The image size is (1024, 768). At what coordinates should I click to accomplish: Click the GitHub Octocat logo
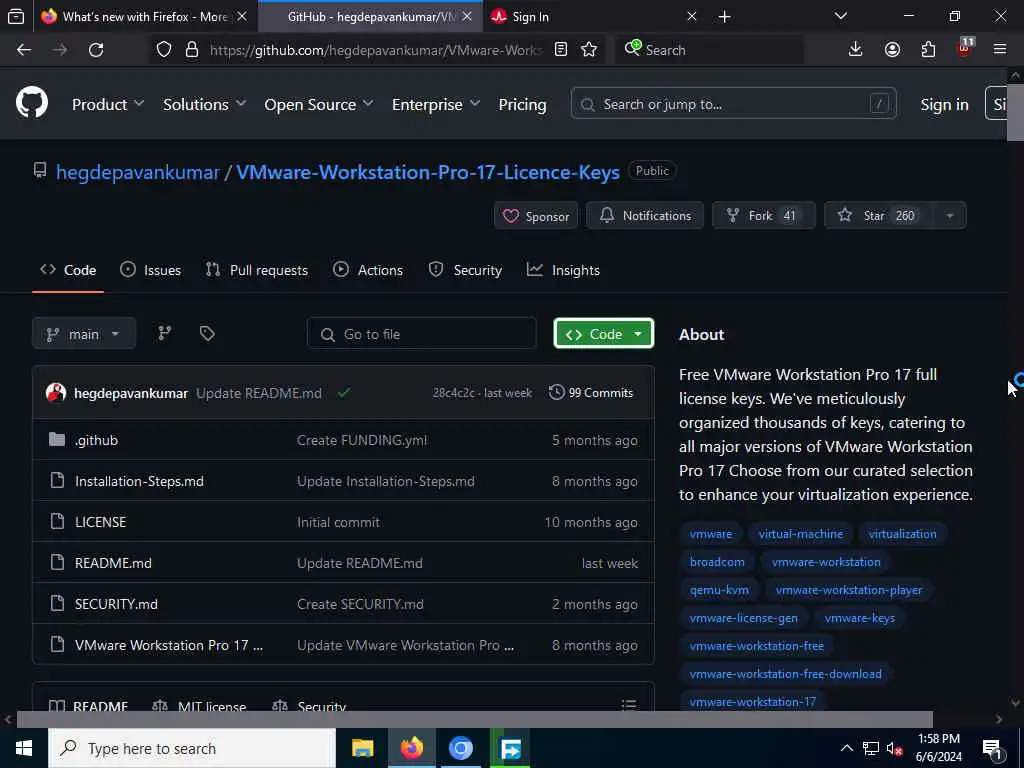coord(32,103)
